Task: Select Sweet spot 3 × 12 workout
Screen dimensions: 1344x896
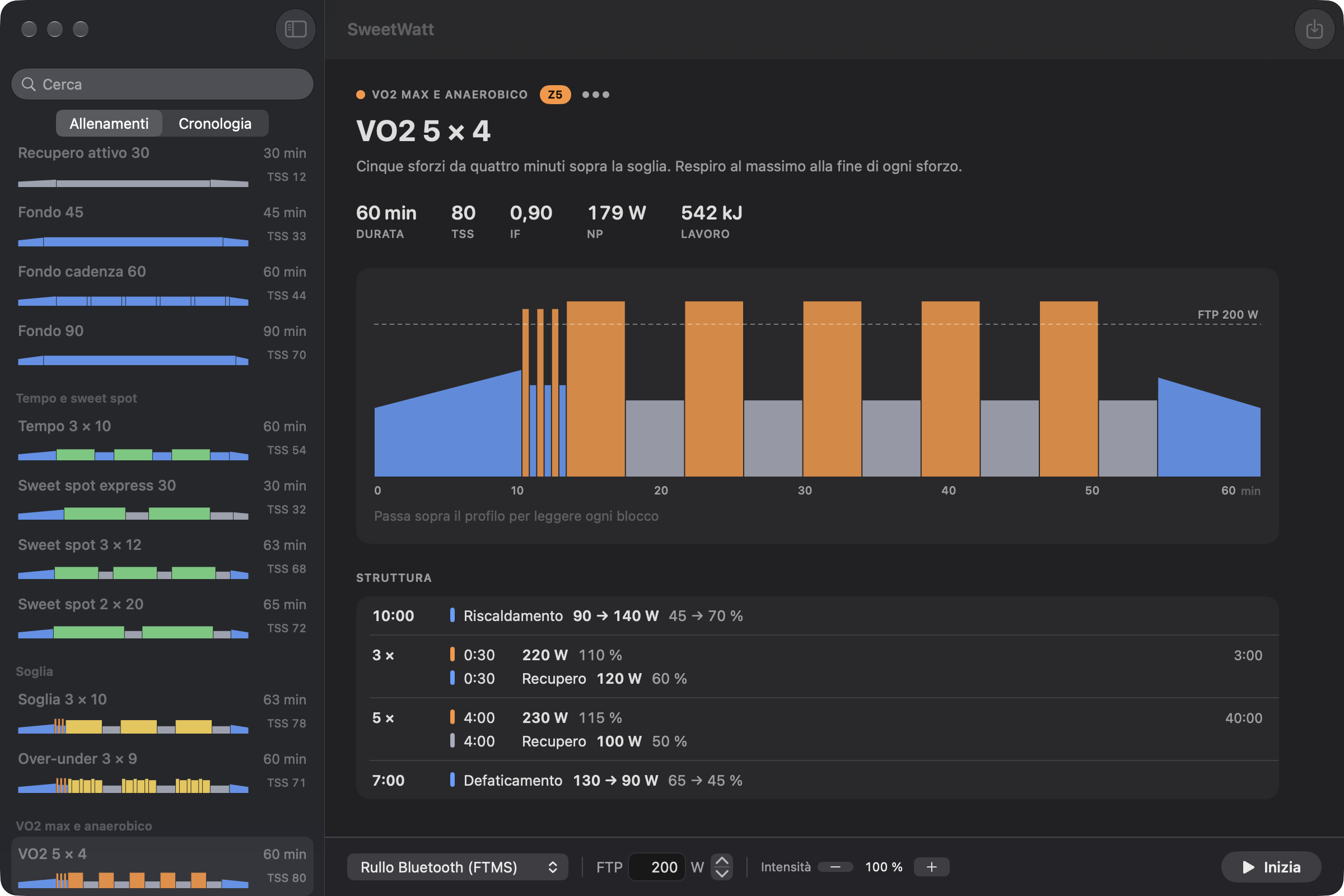Action: pos(162,559)
